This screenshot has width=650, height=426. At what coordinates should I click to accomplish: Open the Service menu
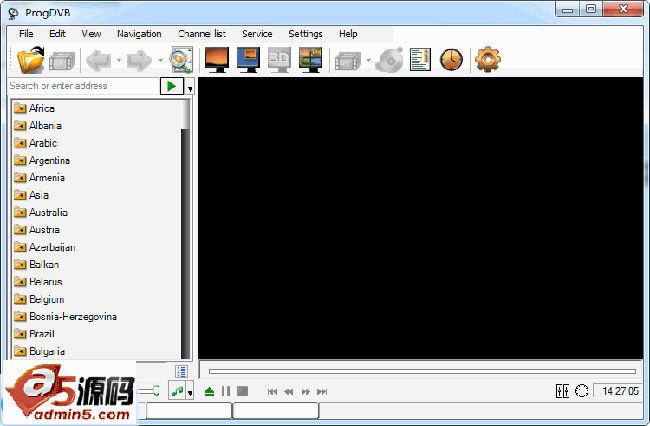pyautogui.click(x=257, y=34)
